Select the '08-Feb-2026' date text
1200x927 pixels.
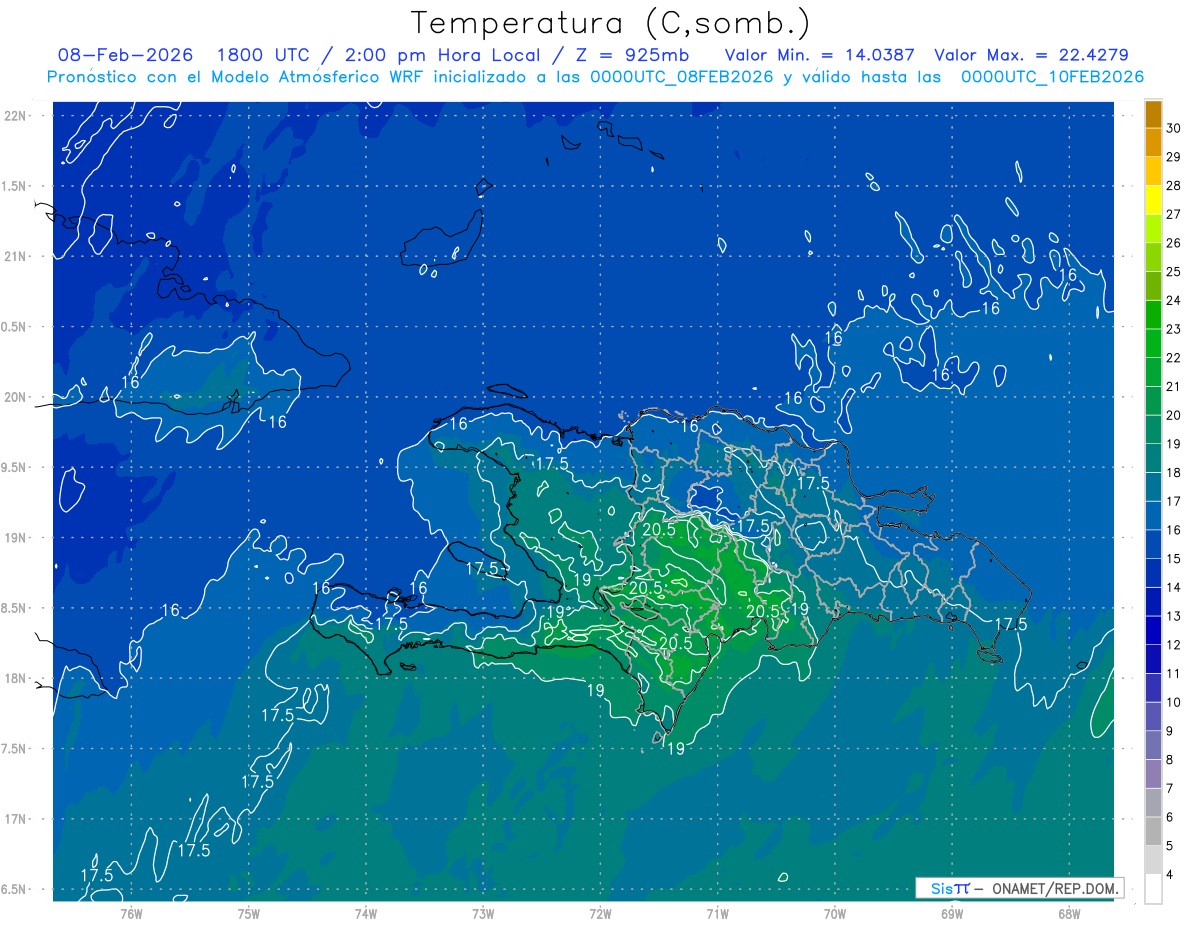[125, 55]
